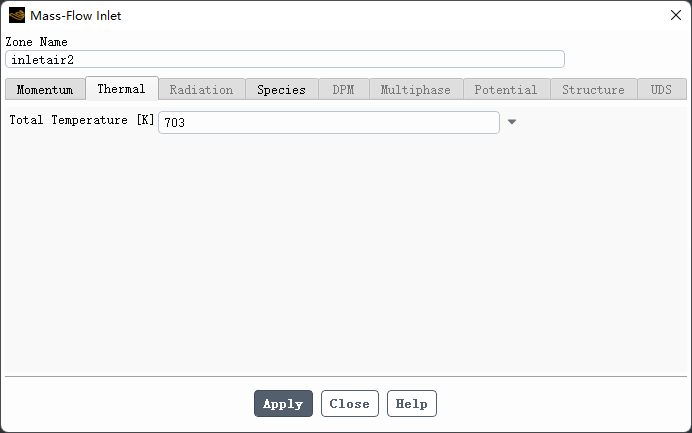Click the Total Temperature [K] label
This screenshot has width=692, height=433.
(81, 121)
